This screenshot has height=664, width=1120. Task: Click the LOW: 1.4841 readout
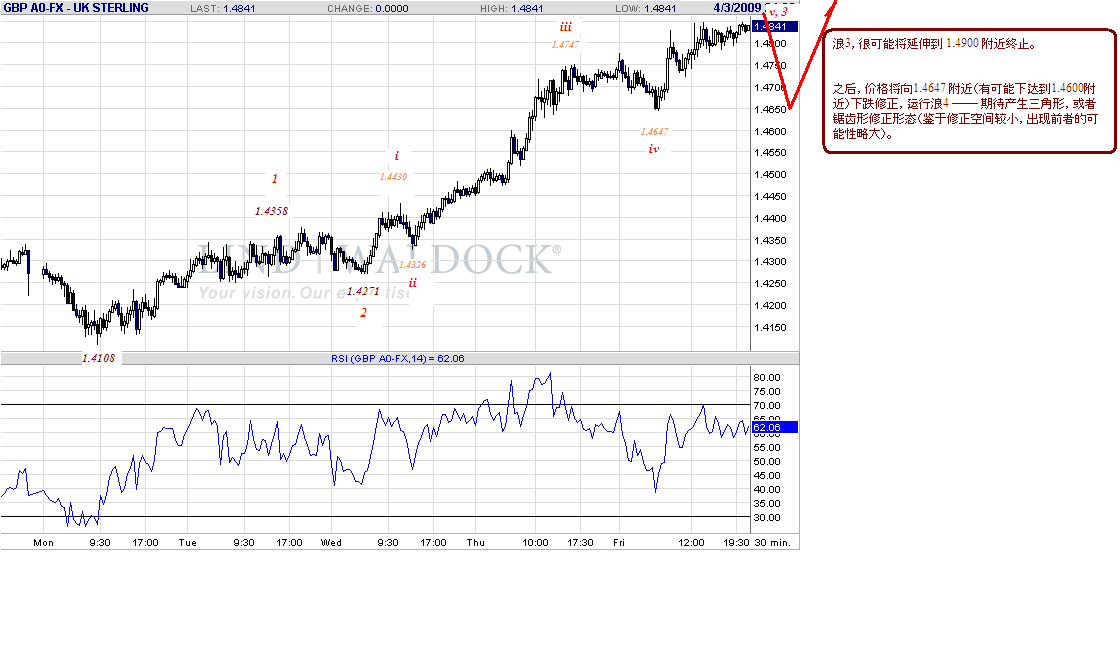point(646,9)
